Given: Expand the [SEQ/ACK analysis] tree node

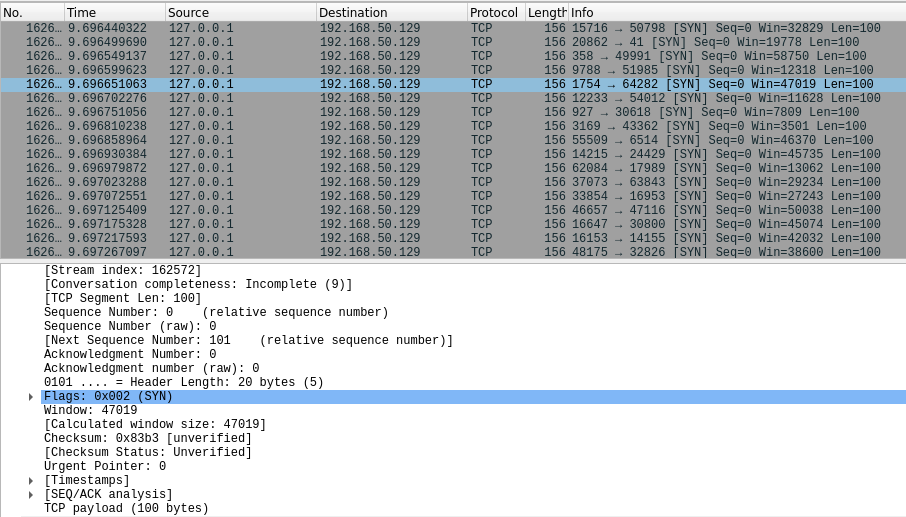Looking at the screenshot, I should click(x=31, y=494).
